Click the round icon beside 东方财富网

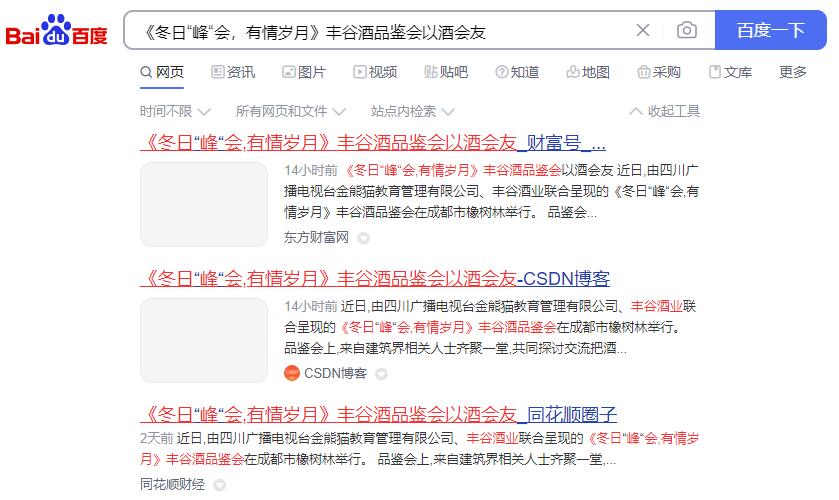[x=363, y=238]
